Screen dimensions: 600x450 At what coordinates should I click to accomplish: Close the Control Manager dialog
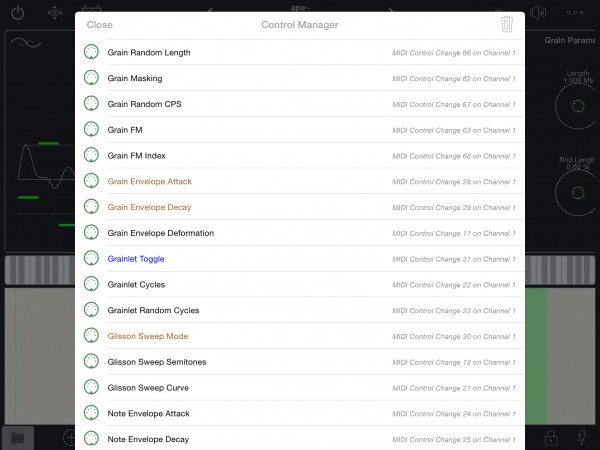click(99, 25)
